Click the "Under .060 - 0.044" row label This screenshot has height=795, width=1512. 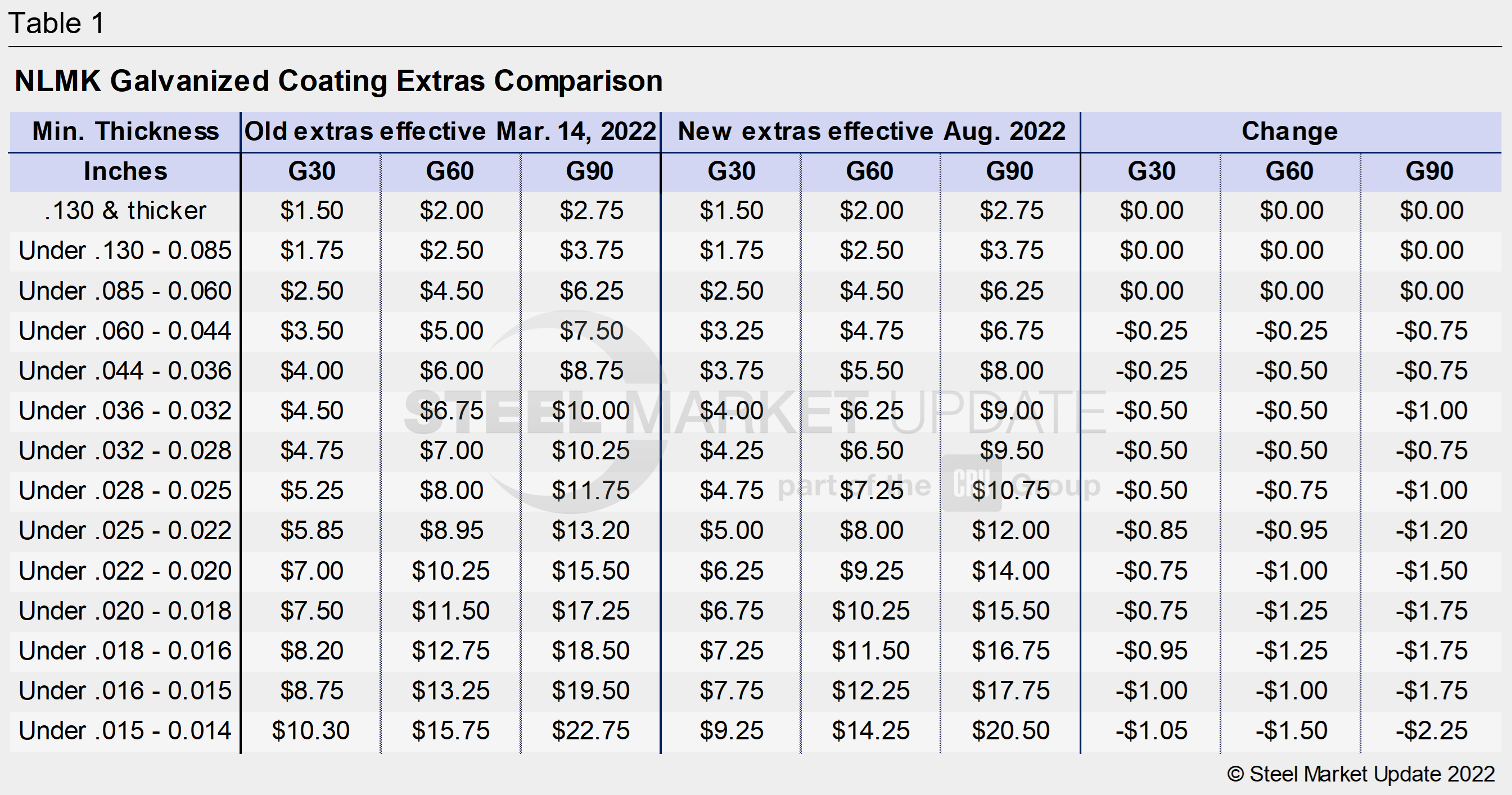pyautogui.click(x=125, y=331)
